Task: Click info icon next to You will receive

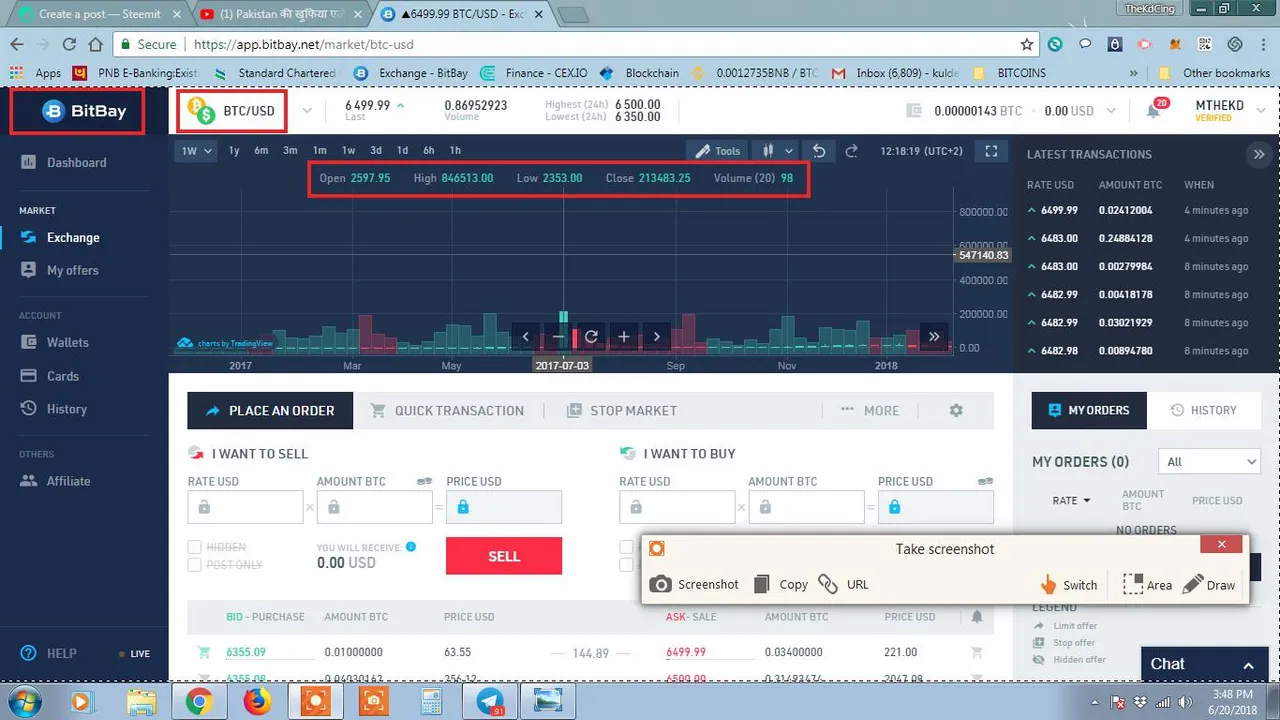Action: (x=411, y=547)
